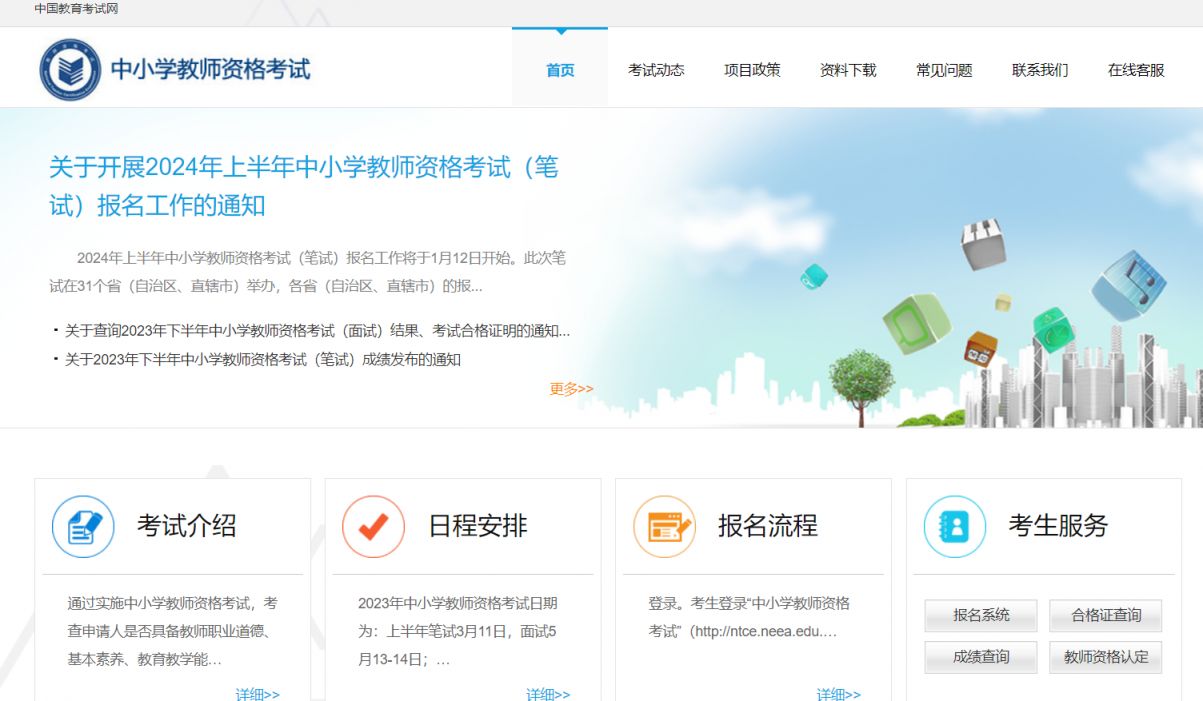Screen dimensions: 1203x701
Task: Click the 成绩查询 button
Action: (x=981, y=657)
